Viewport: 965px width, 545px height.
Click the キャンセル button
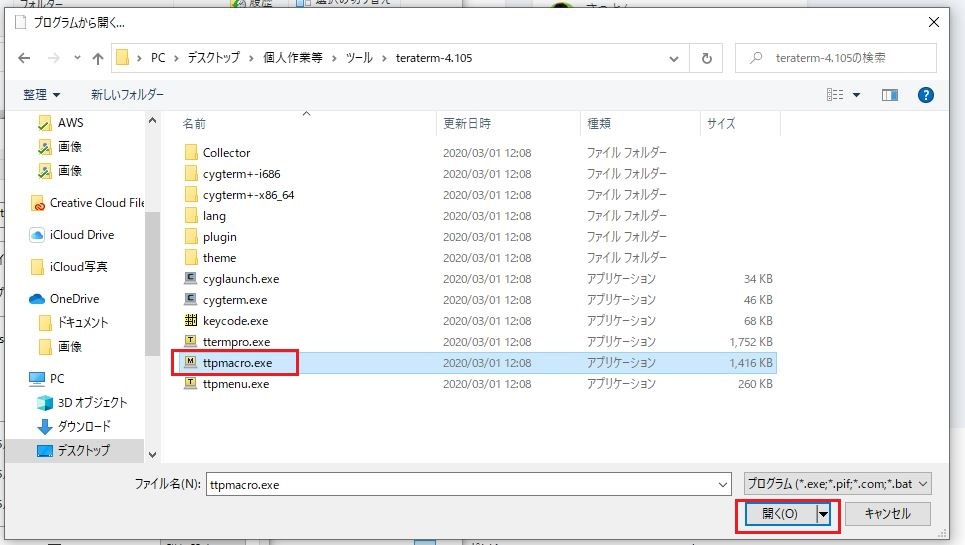coord(887,514)
